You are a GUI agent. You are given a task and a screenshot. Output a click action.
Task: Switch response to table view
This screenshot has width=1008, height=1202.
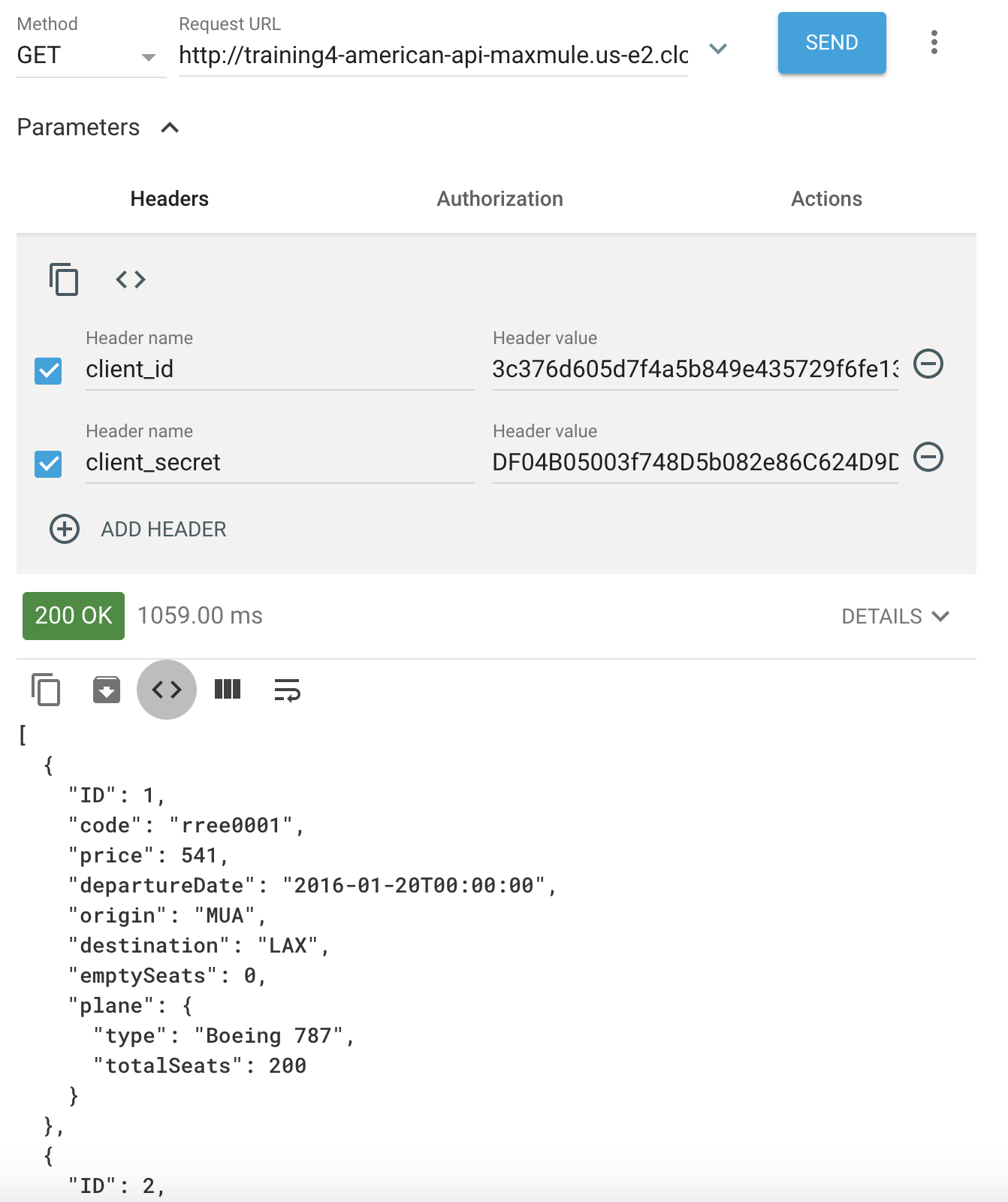click(x=228, y=689)
